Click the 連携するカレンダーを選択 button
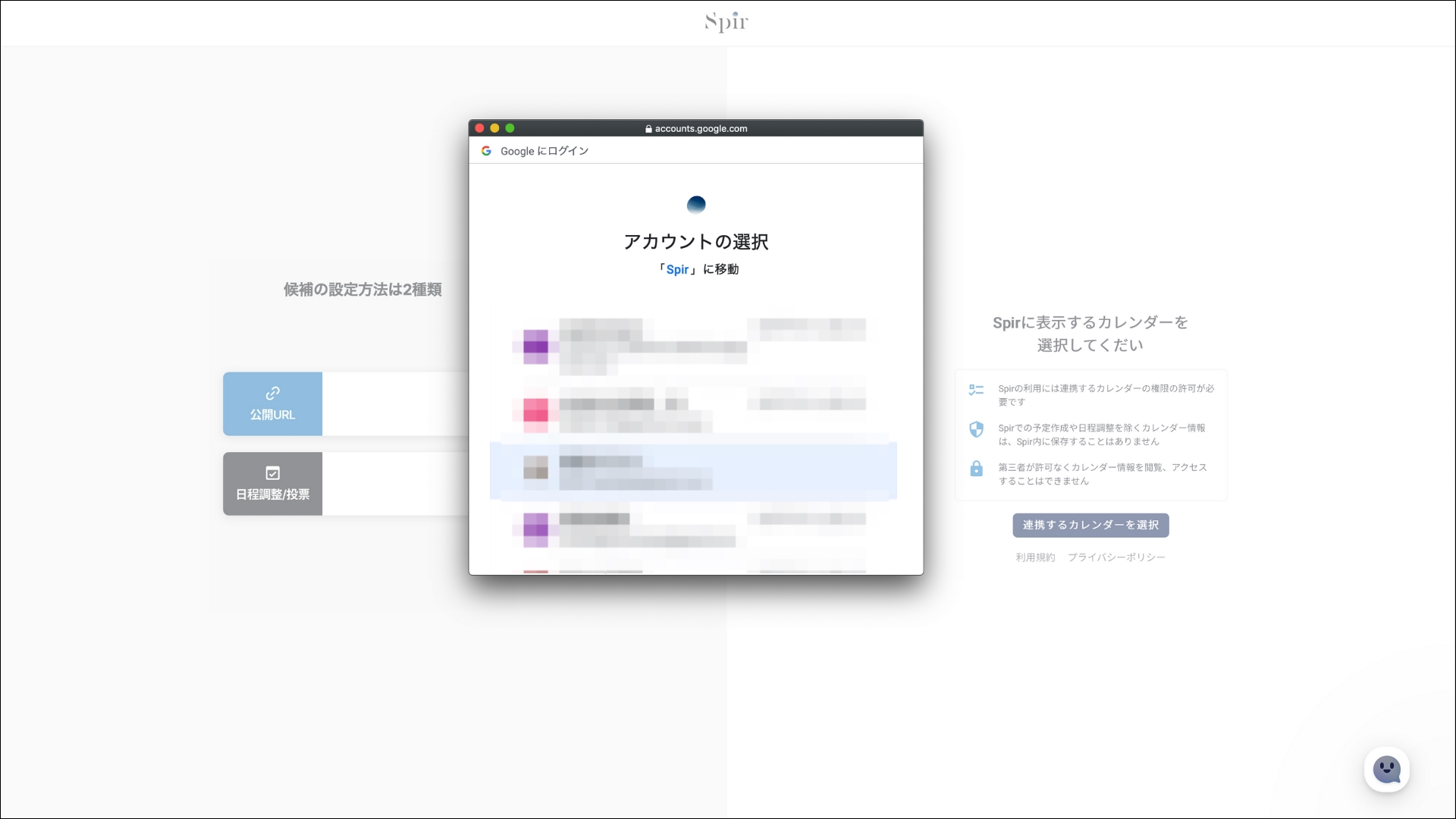The width and height of the screenshot is (1456, 819). 1090,525
